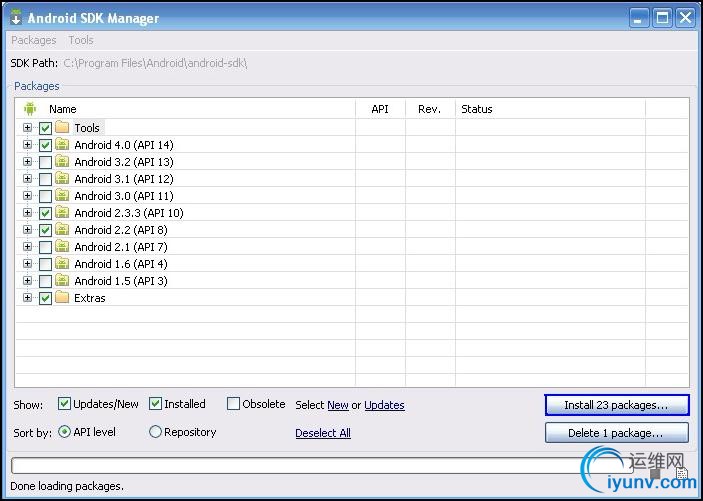Screen dimensions: 703x501
Task: Maximize the Android SDK Manager window
Action: click(662, 18)
